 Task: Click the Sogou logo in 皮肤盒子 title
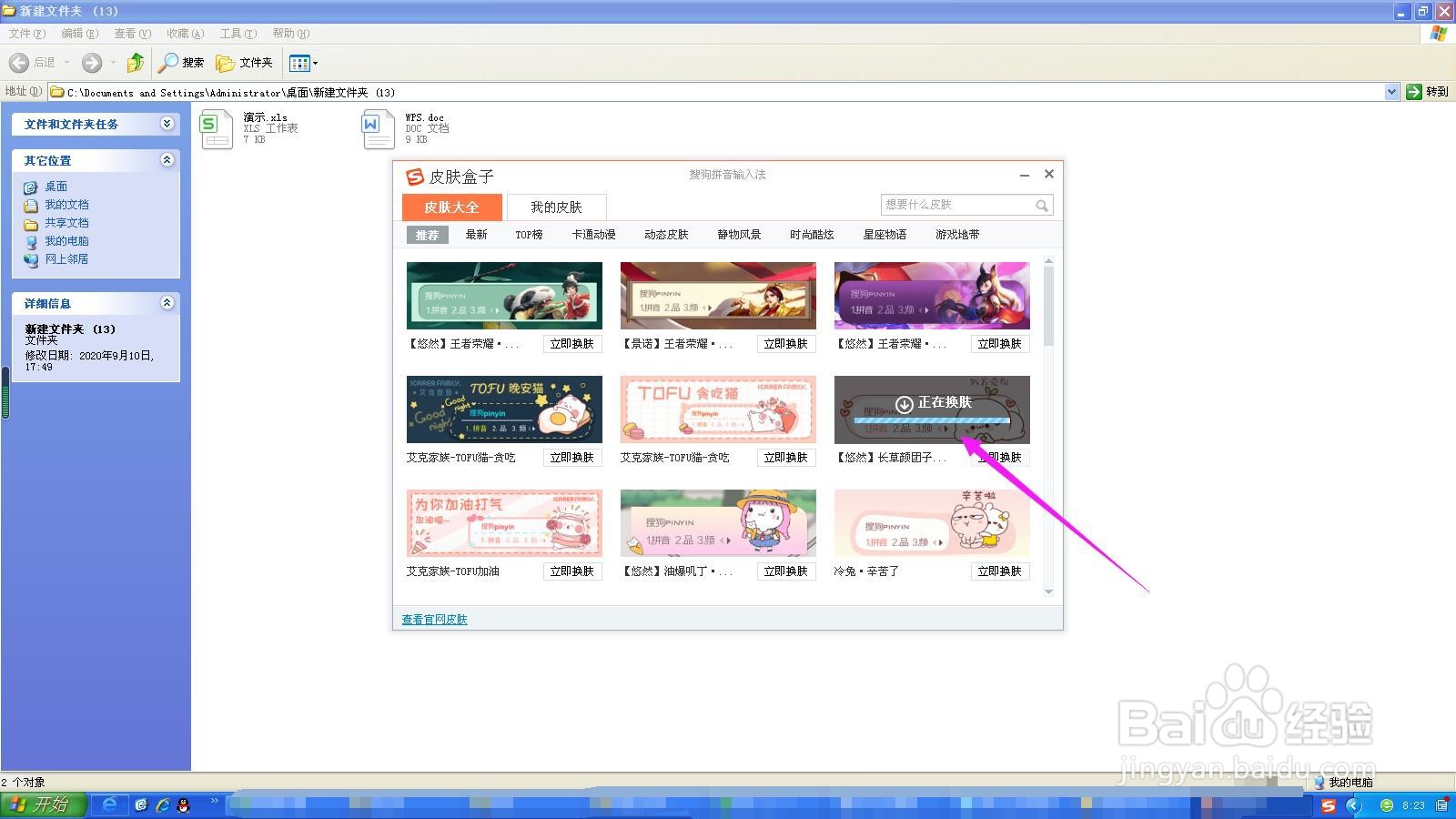click(x=415, y=177)
